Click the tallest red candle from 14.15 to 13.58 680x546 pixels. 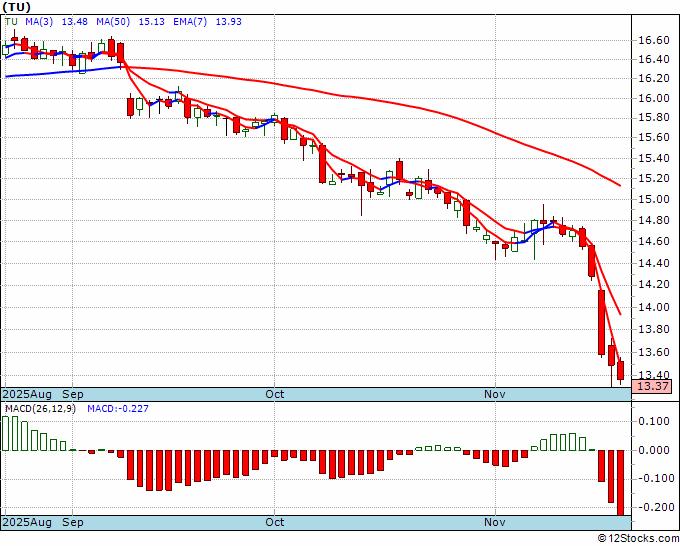[x=602, y=323]
